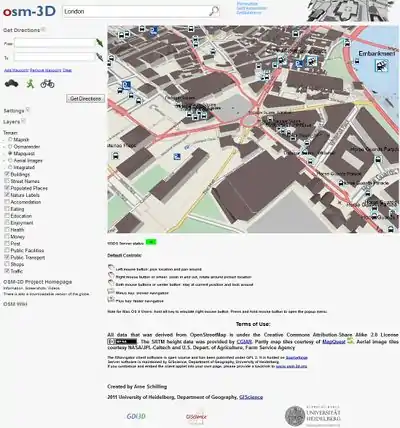Image resolution: width=400 pixels, height=428 pixels.
Task: Click the bus icon at the map left edge
Action: 116,156
